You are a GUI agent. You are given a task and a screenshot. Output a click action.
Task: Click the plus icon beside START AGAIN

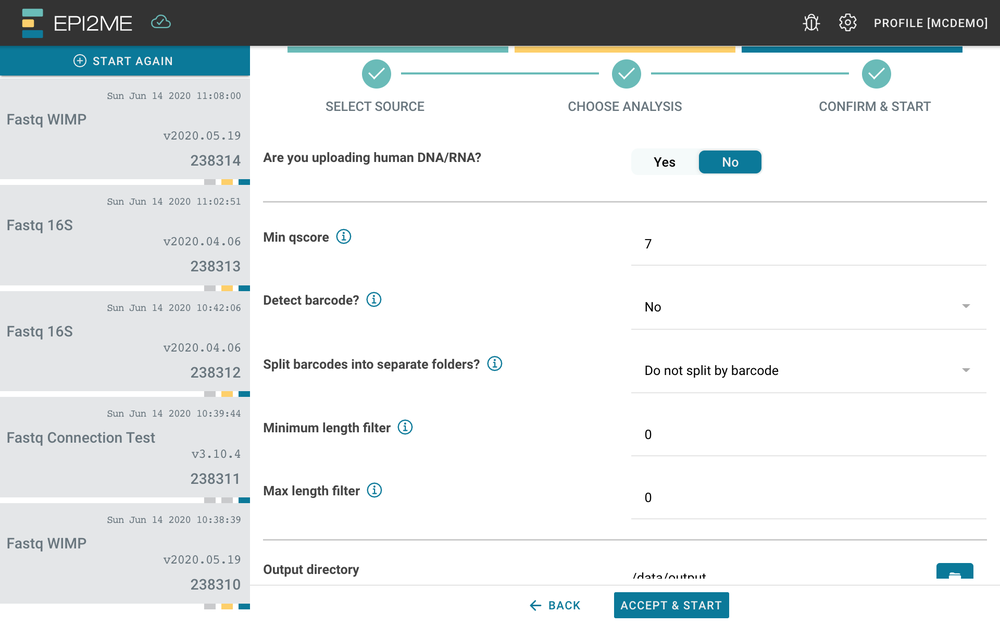80,61
